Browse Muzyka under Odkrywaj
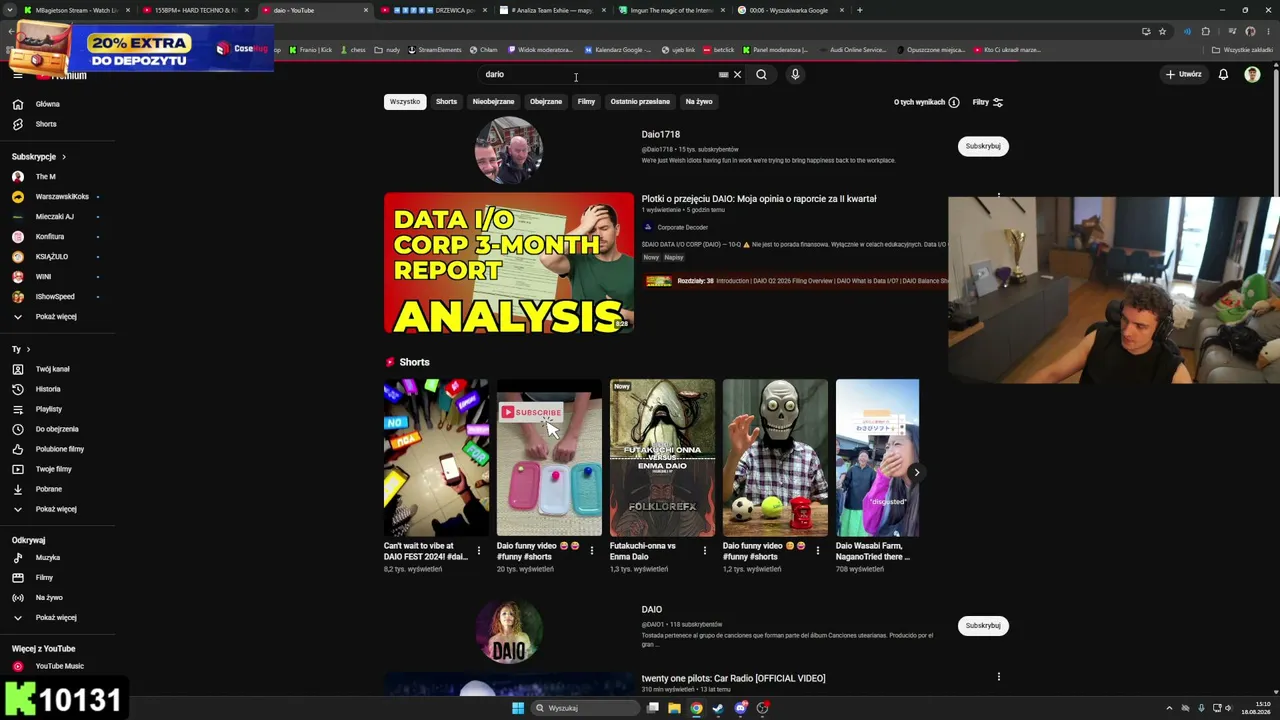Viewport: 1280px width, 720px height. 47,557
